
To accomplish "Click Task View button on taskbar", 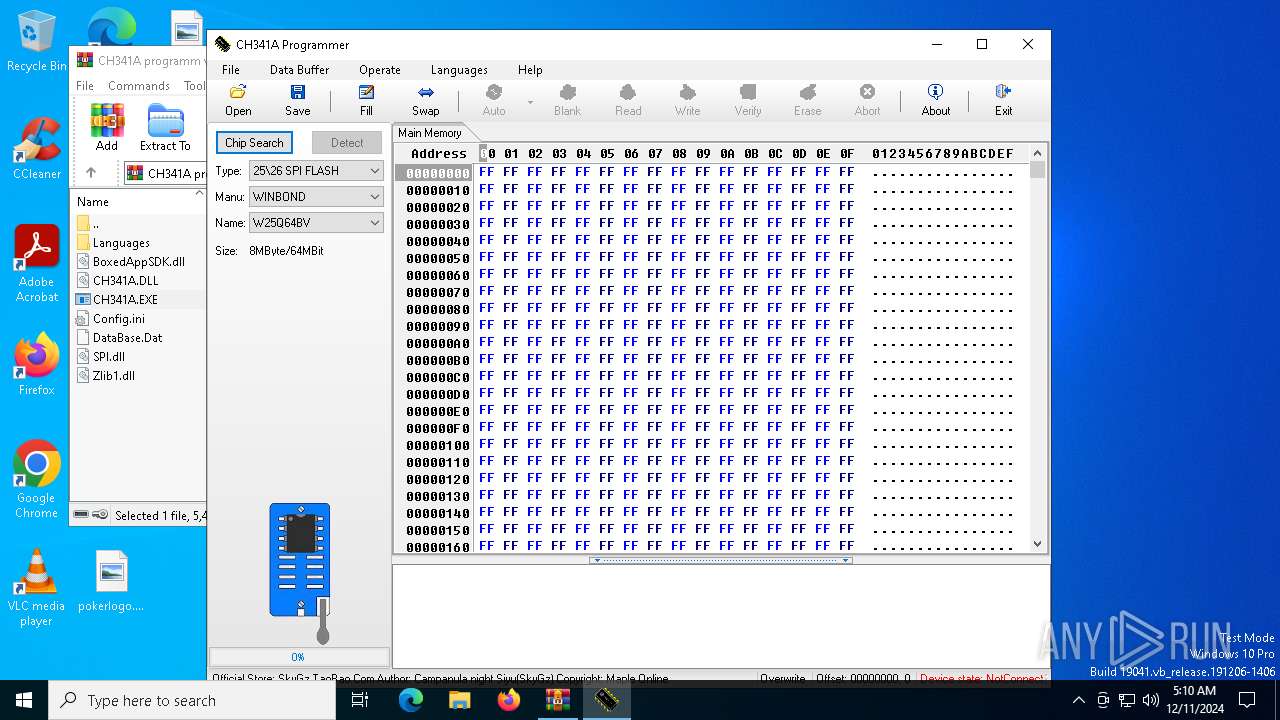I will tap(360, 700).
